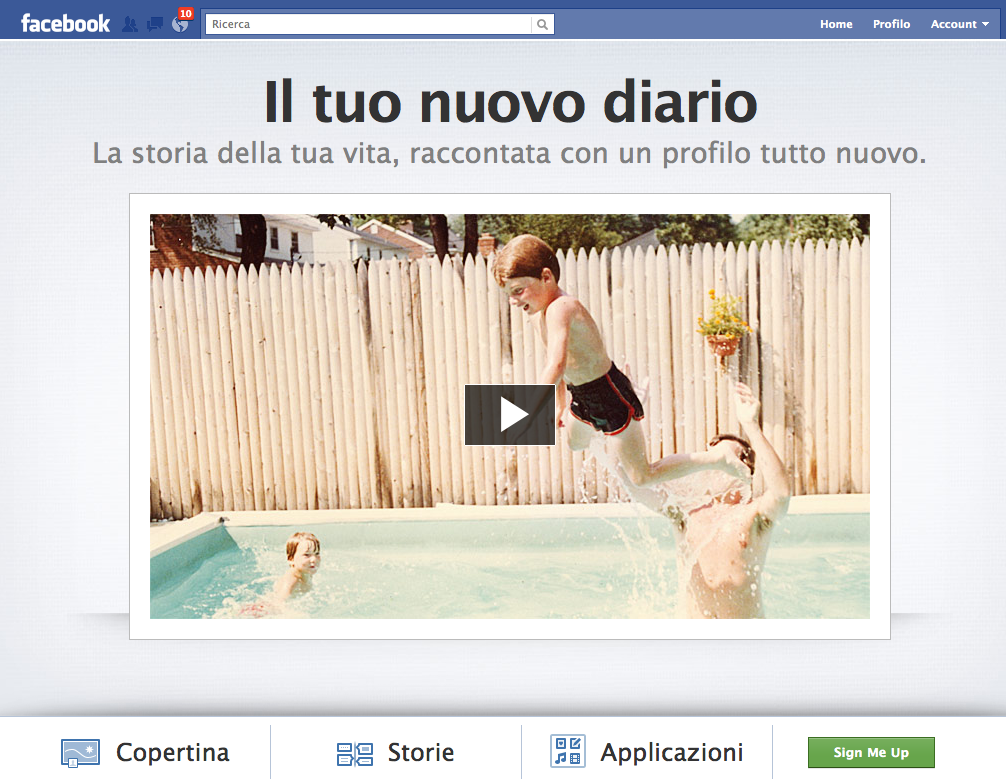Click the red notification badge showing 10

coord(185,14)
